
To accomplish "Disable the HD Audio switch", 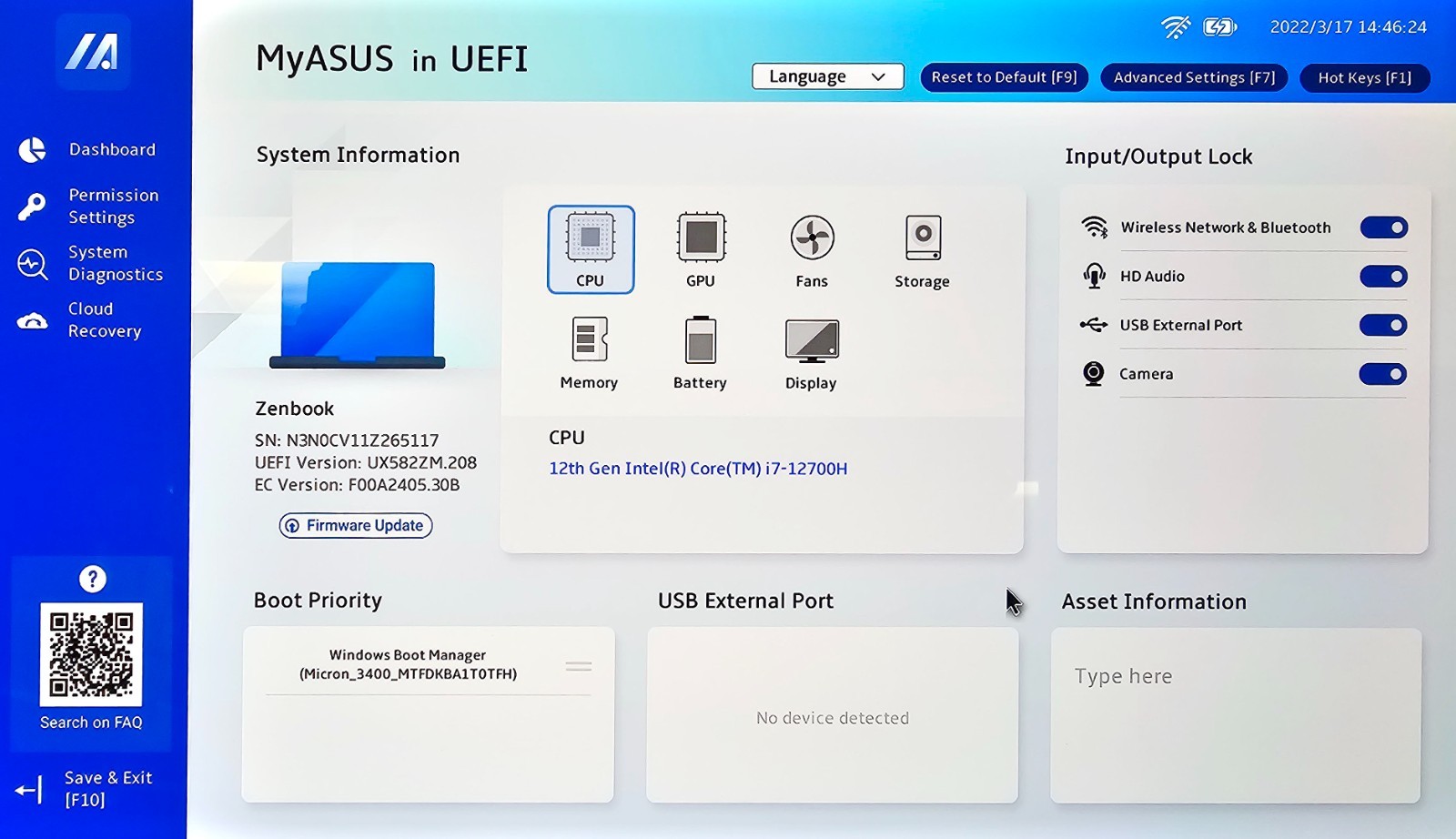I will (x=1383, y=276).
